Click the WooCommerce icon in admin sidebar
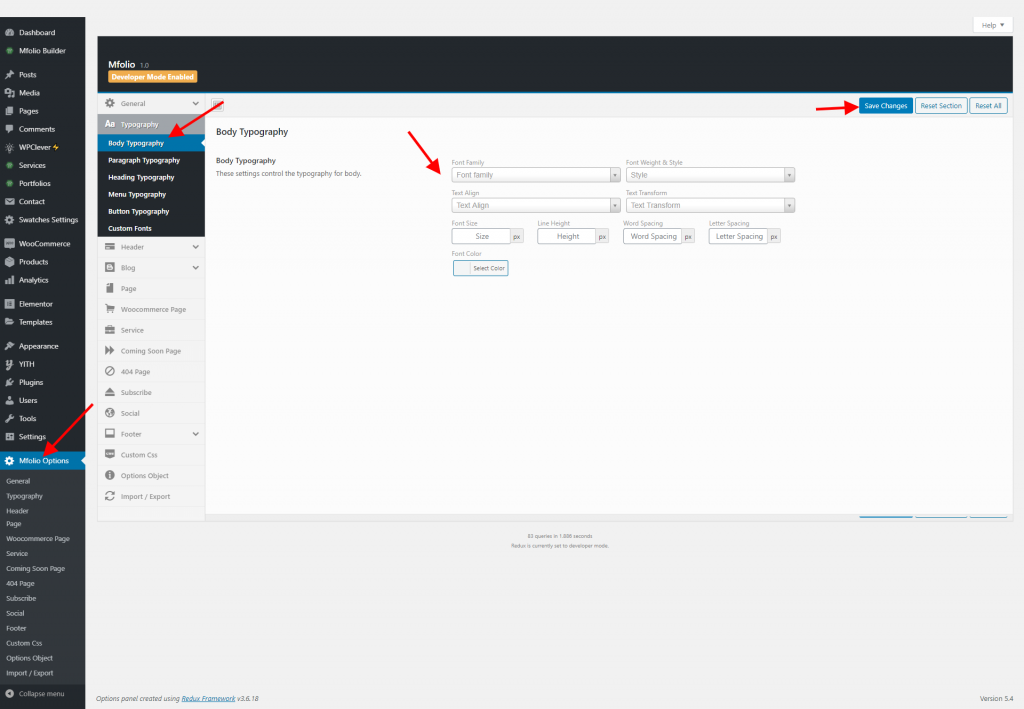Screen dimensions: 1024x709 point(9,243)
